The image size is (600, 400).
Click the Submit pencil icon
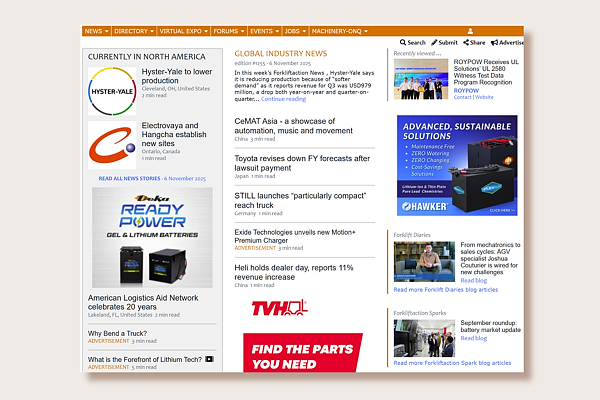(434, 43)
